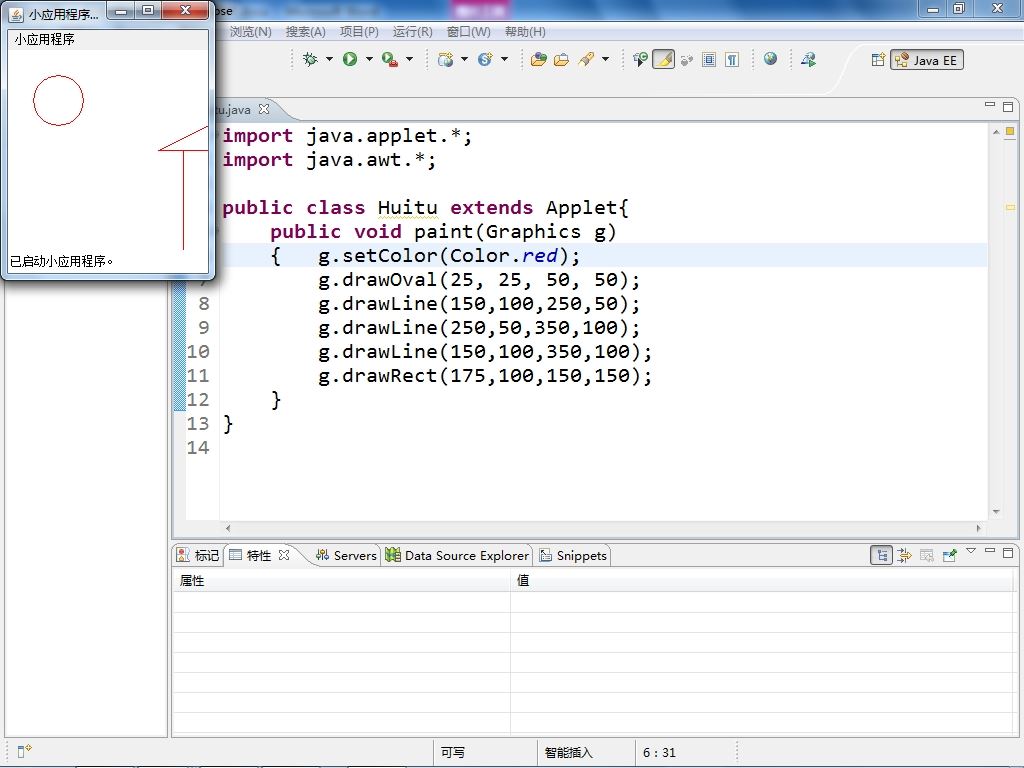
Task: Click the Open Task folder icon
Action: pyautogui.click(x=561, y=59)
